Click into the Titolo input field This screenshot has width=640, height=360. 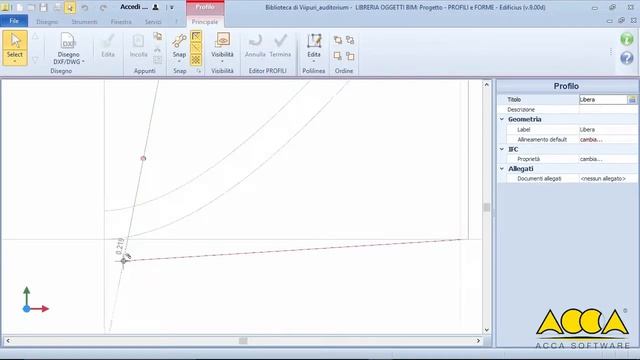tap(603, 99)
